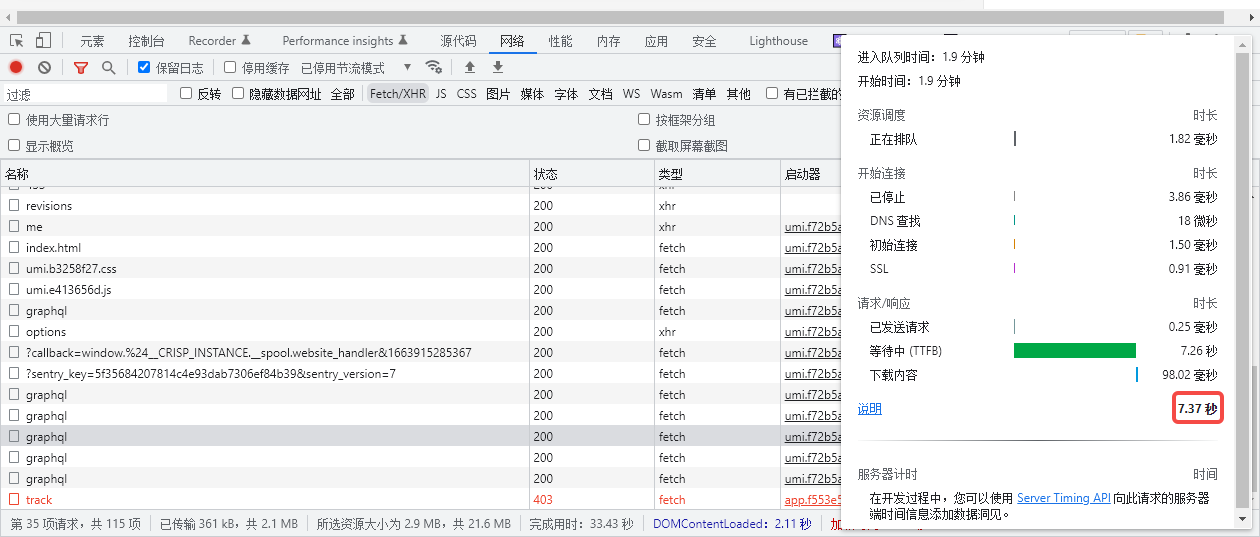
Task: Open the Lighthouse tab
Action: tap(778, 41)
